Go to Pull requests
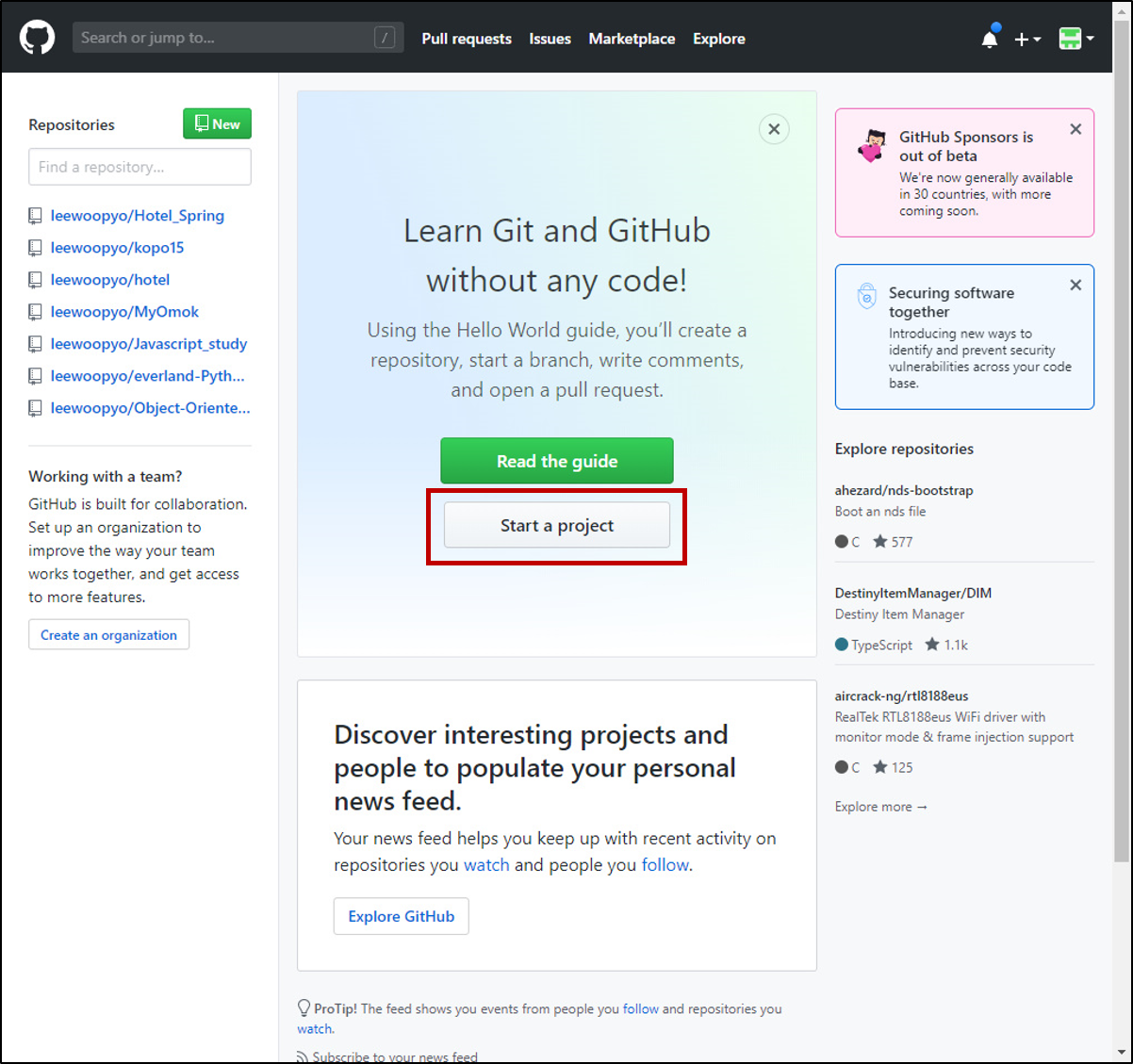 pos(467,39)
